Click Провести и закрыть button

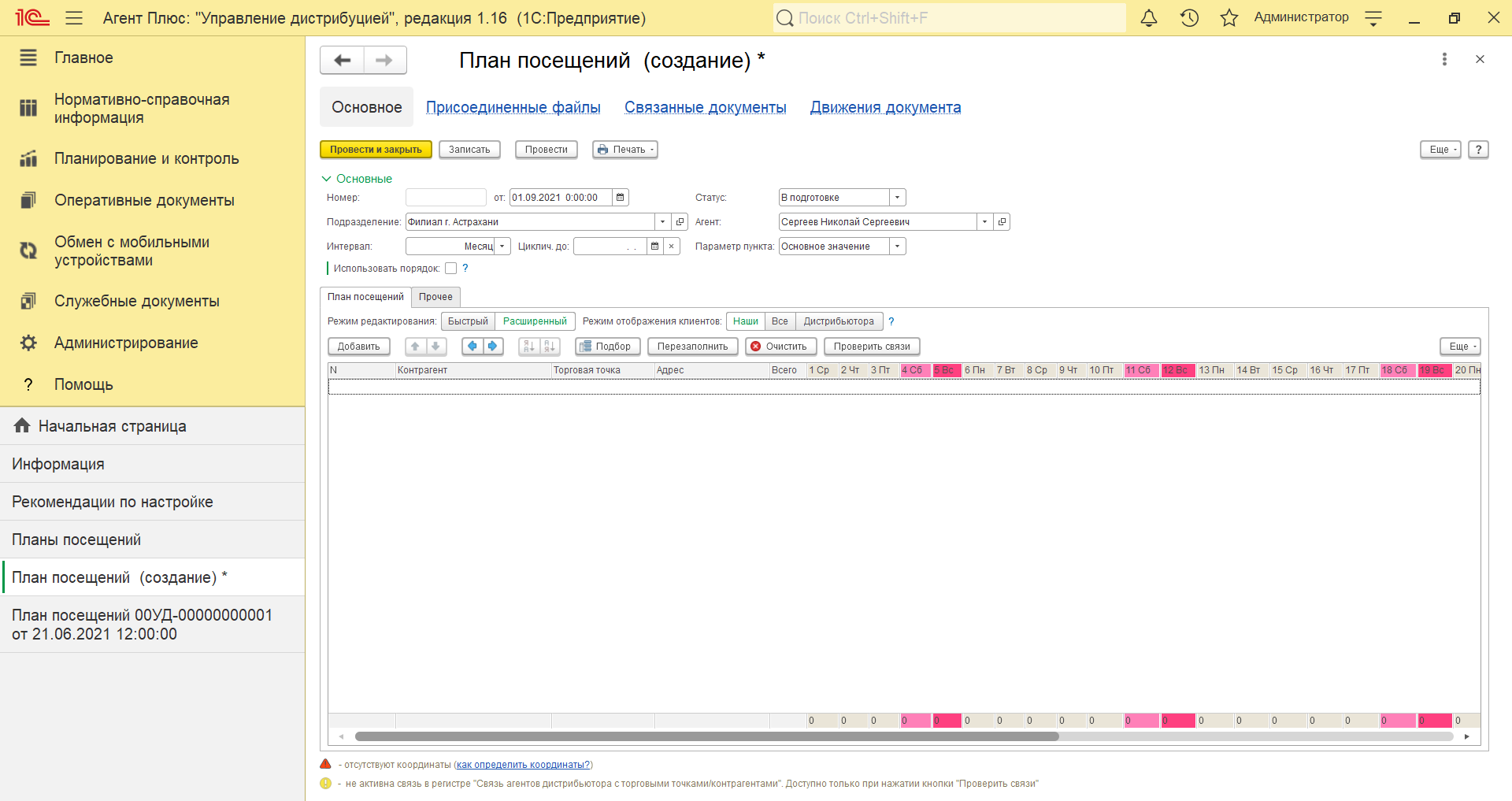376,150
